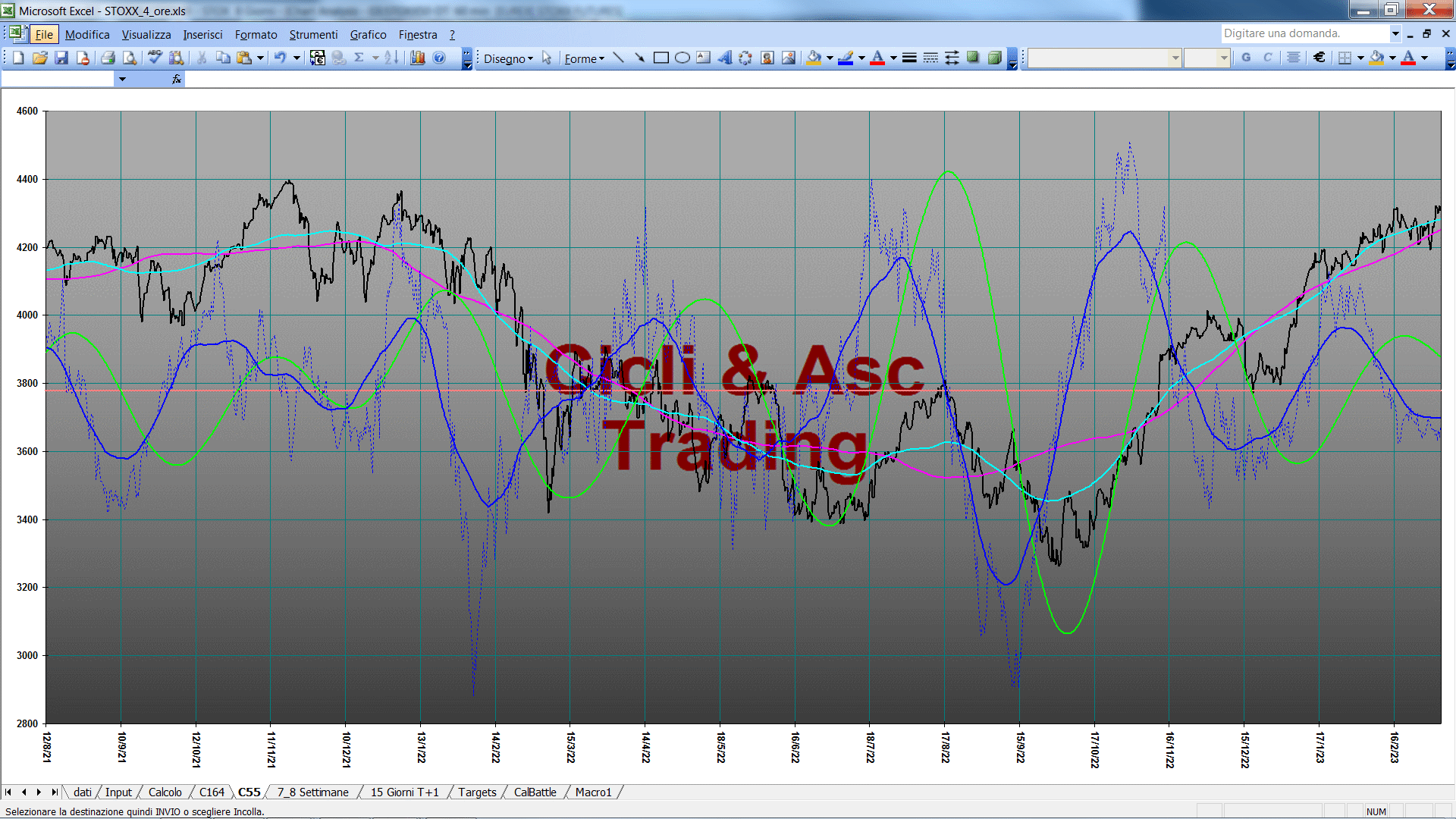Select the Oval drawing tool
Viewport: 1456px width, 819px height.
tap(682, 58)
